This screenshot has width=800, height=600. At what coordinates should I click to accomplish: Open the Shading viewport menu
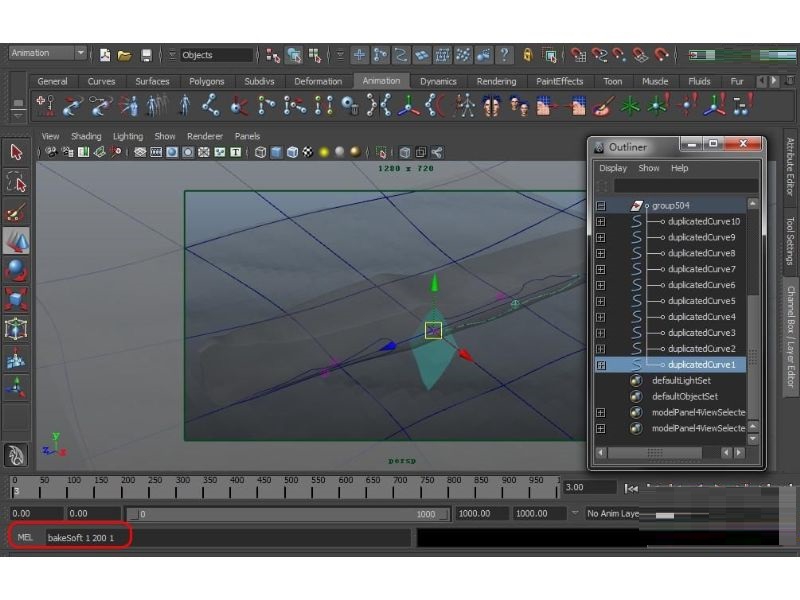[86, 136]
